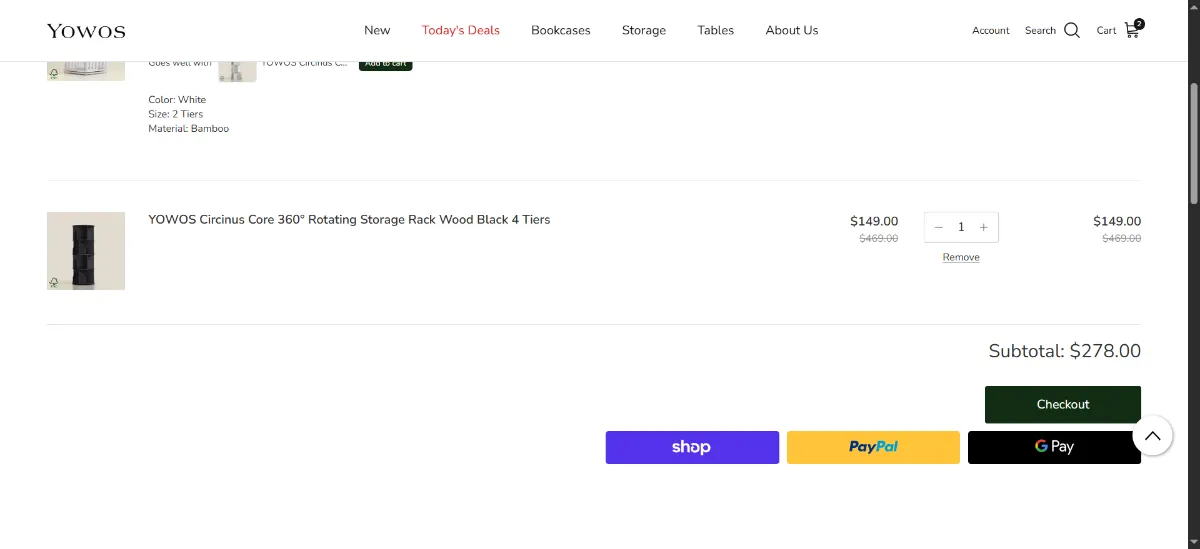This screenshot has width=1200, height=549.
Task: Click the Cart text link
Action: 1106,30
